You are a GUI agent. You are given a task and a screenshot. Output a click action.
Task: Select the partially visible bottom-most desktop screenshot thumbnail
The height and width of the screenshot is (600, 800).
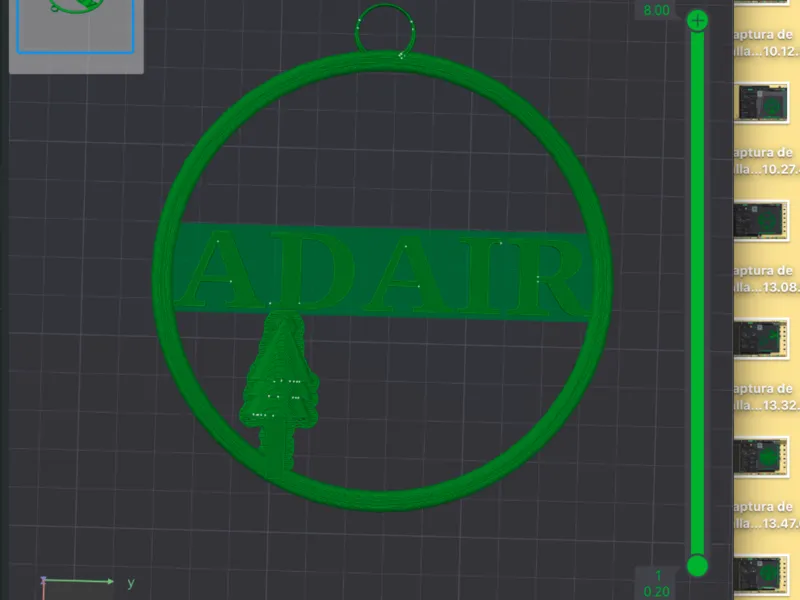761,574
